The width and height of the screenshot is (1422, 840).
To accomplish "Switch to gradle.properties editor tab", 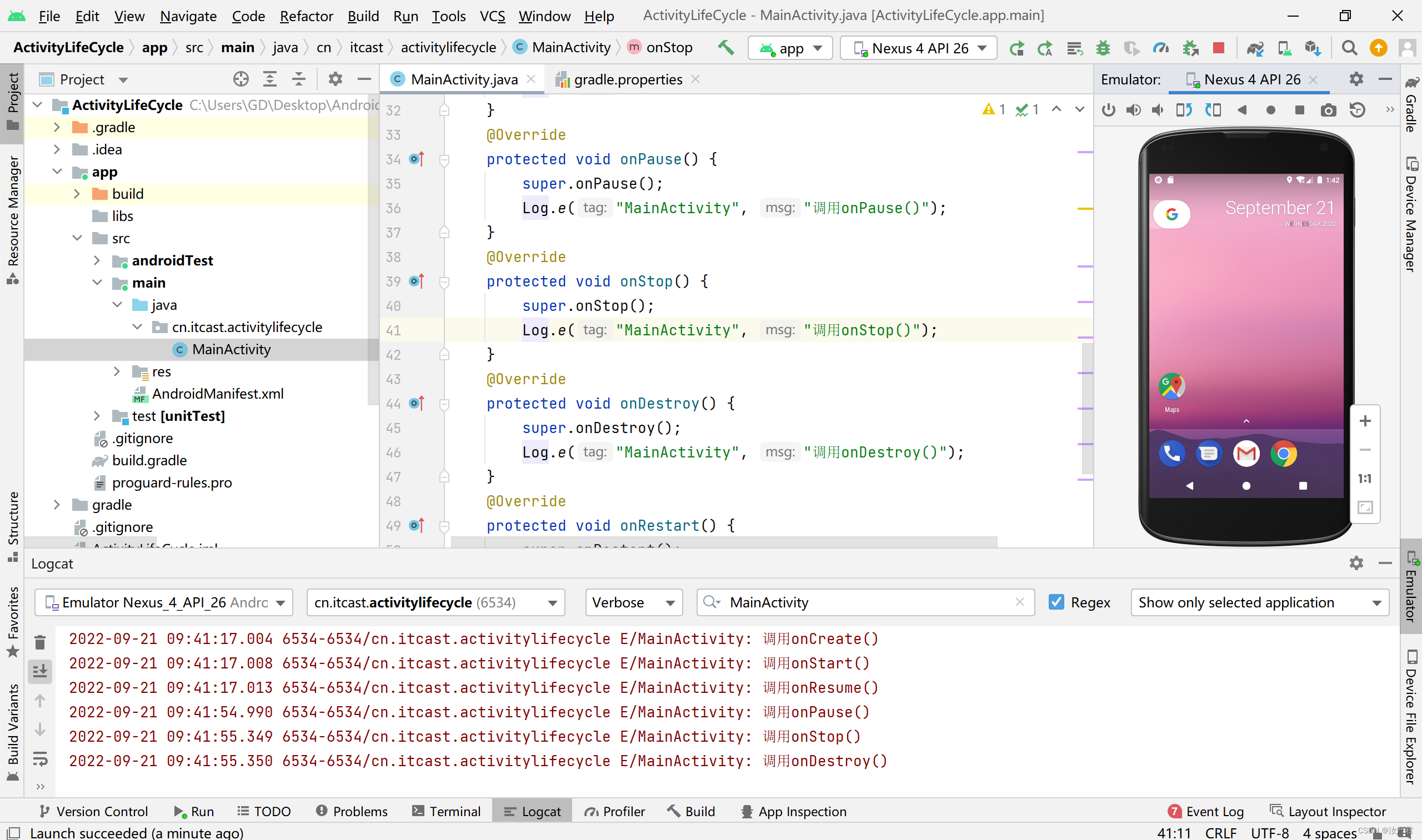I will 628,80.
